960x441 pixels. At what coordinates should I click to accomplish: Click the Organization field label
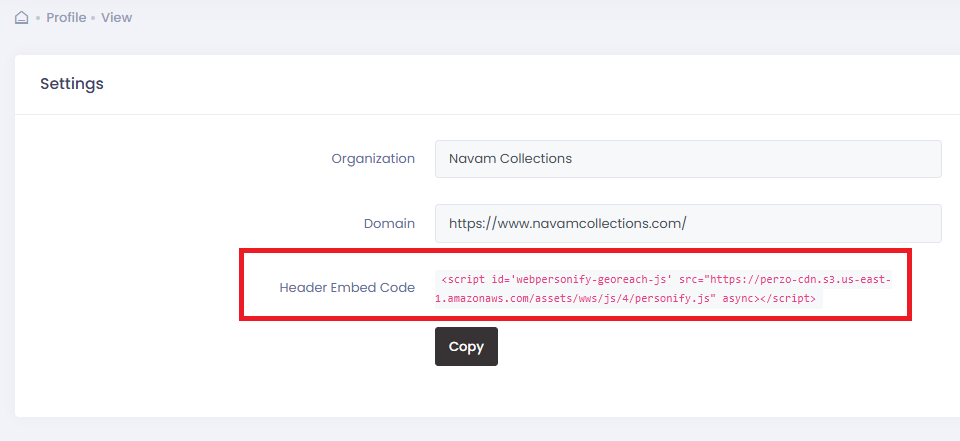(373, 158)
